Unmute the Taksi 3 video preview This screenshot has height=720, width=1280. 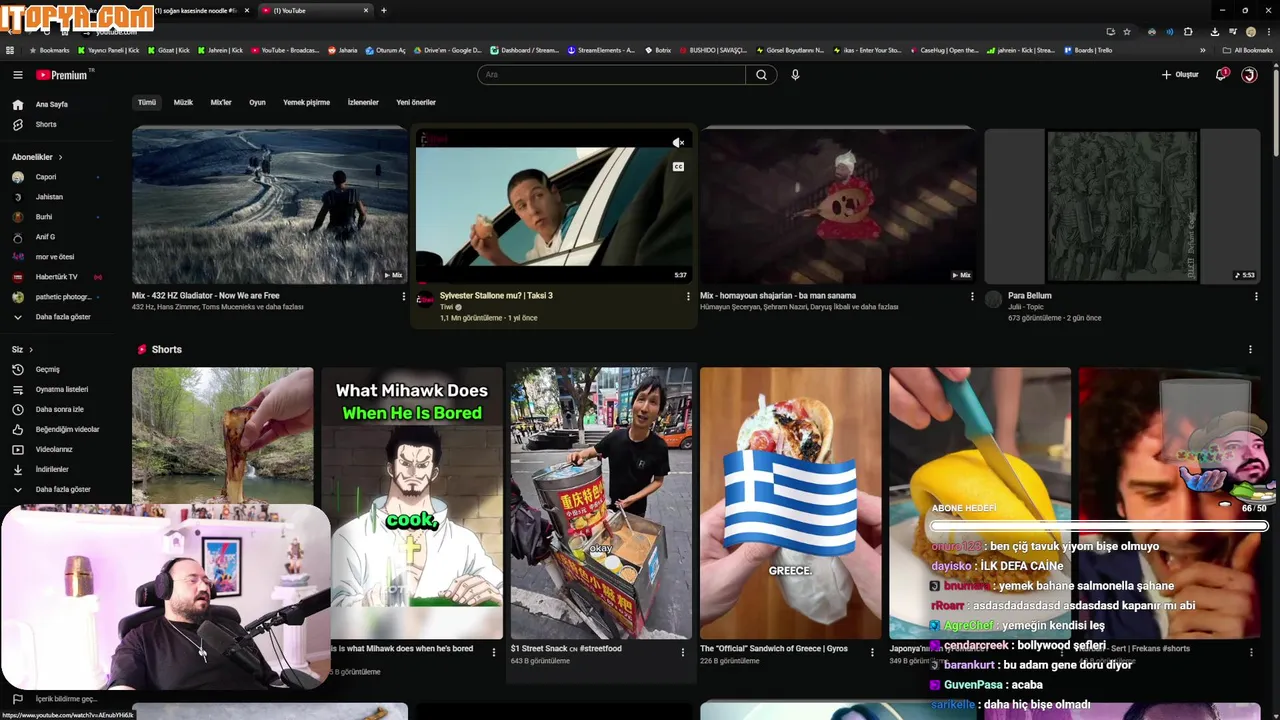[678, 143]
